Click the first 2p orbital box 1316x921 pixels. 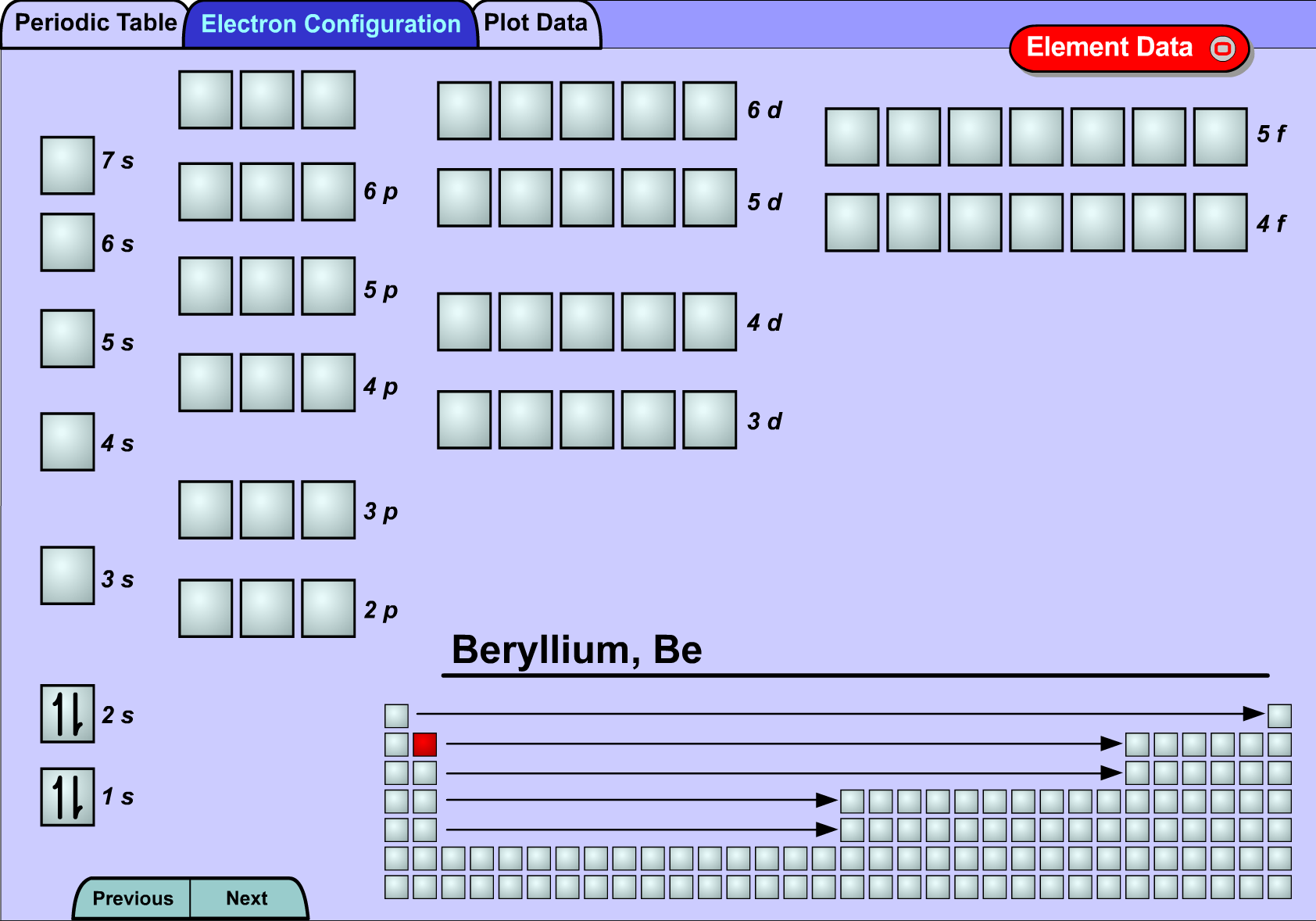click(206, 608)
